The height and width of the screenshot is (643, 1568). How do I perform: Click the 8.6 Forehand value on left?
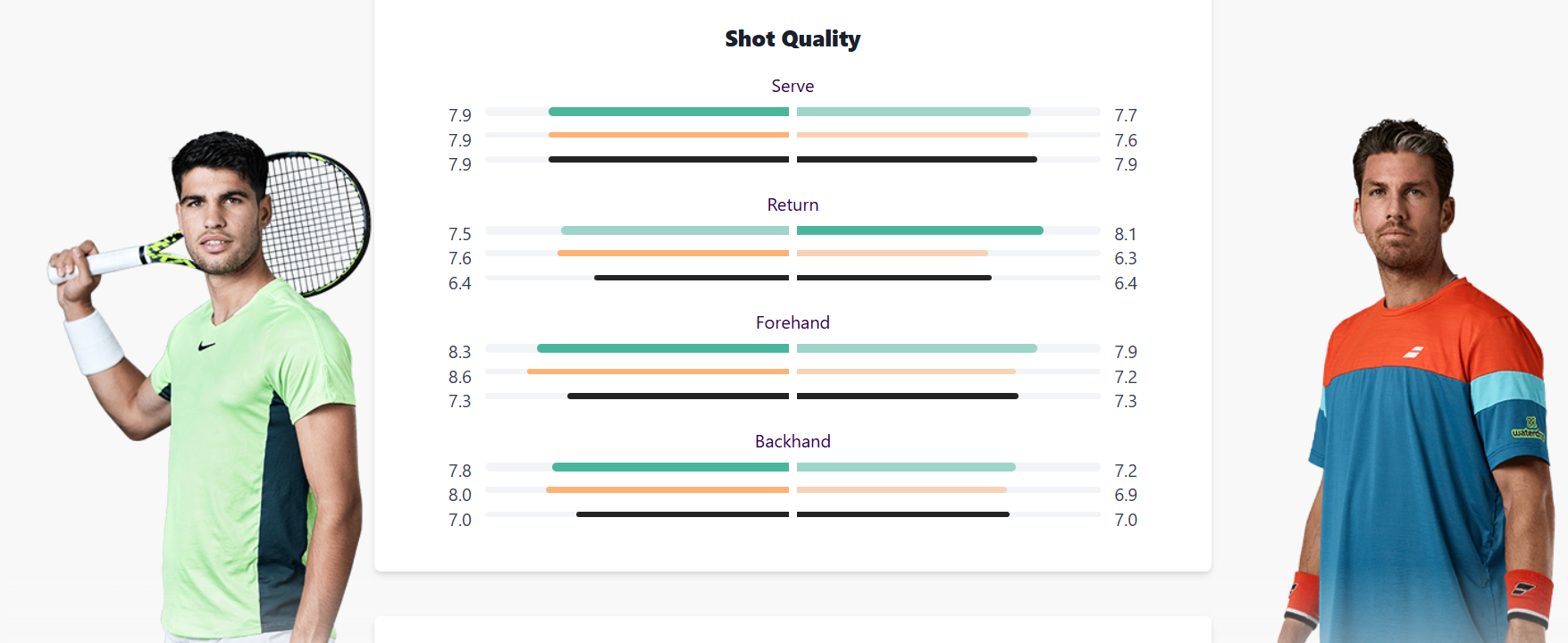click(x=459, y=377)
